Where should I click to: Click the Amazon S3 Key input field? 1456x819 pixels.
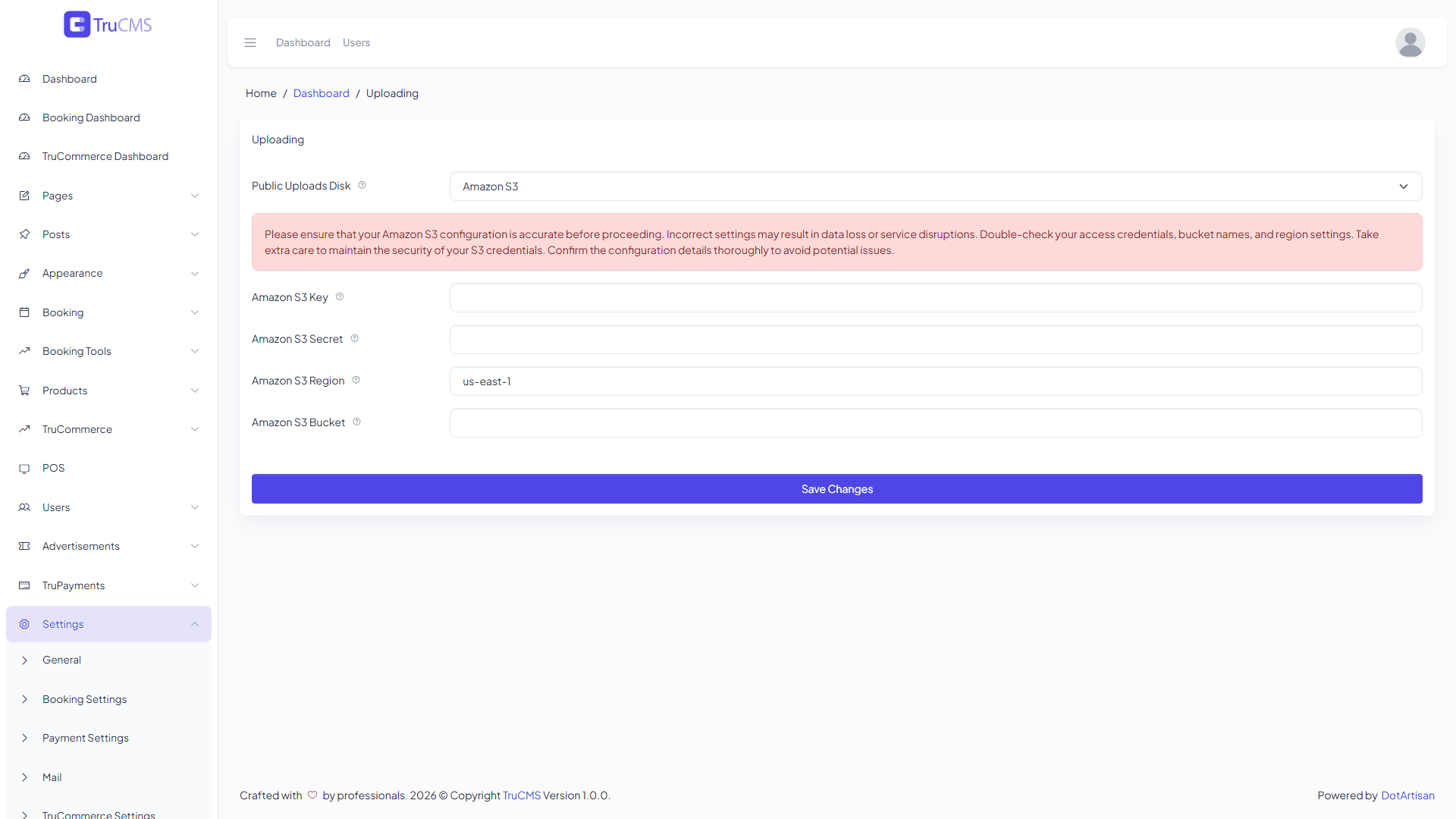[x=936, y=298]
